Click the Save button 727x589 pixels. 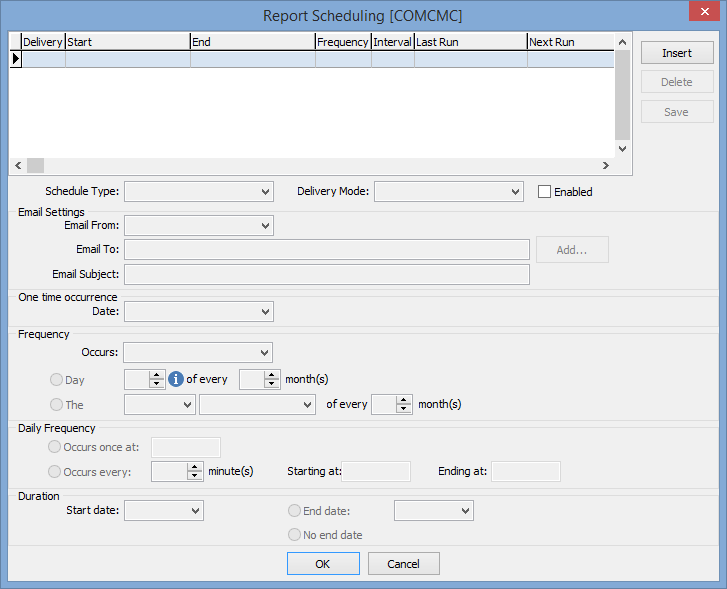[x=677, y=112]
